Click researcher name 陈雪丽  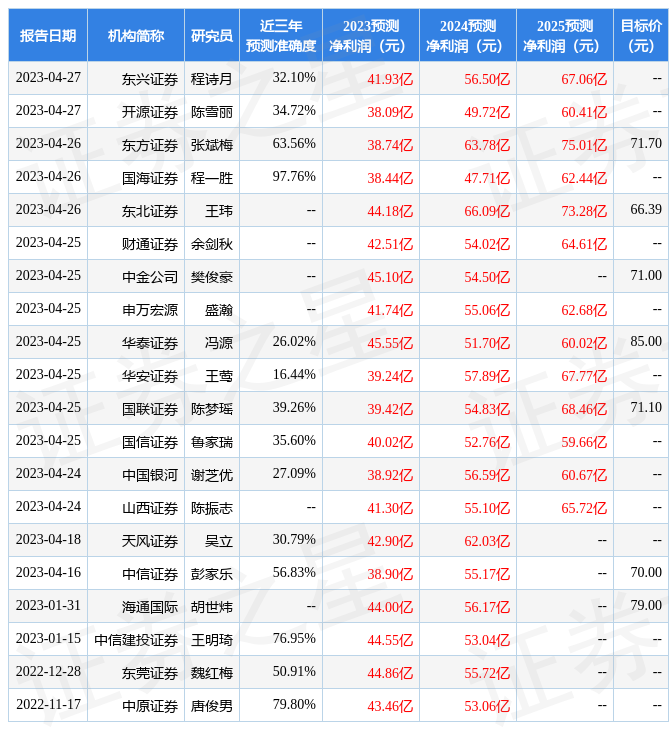pyautogui.click(x=212, y=112)
